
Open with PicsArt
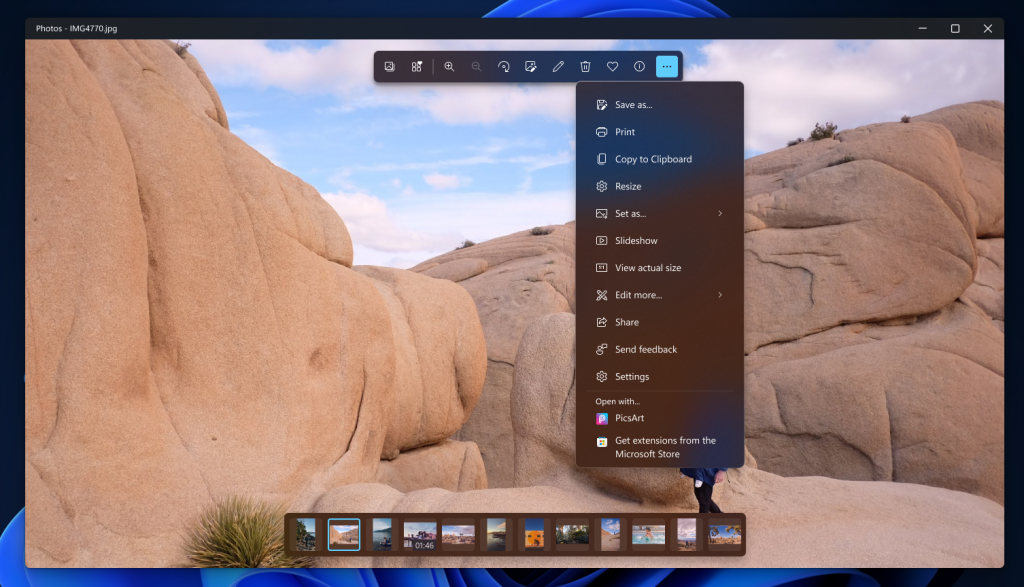point(630,419)
